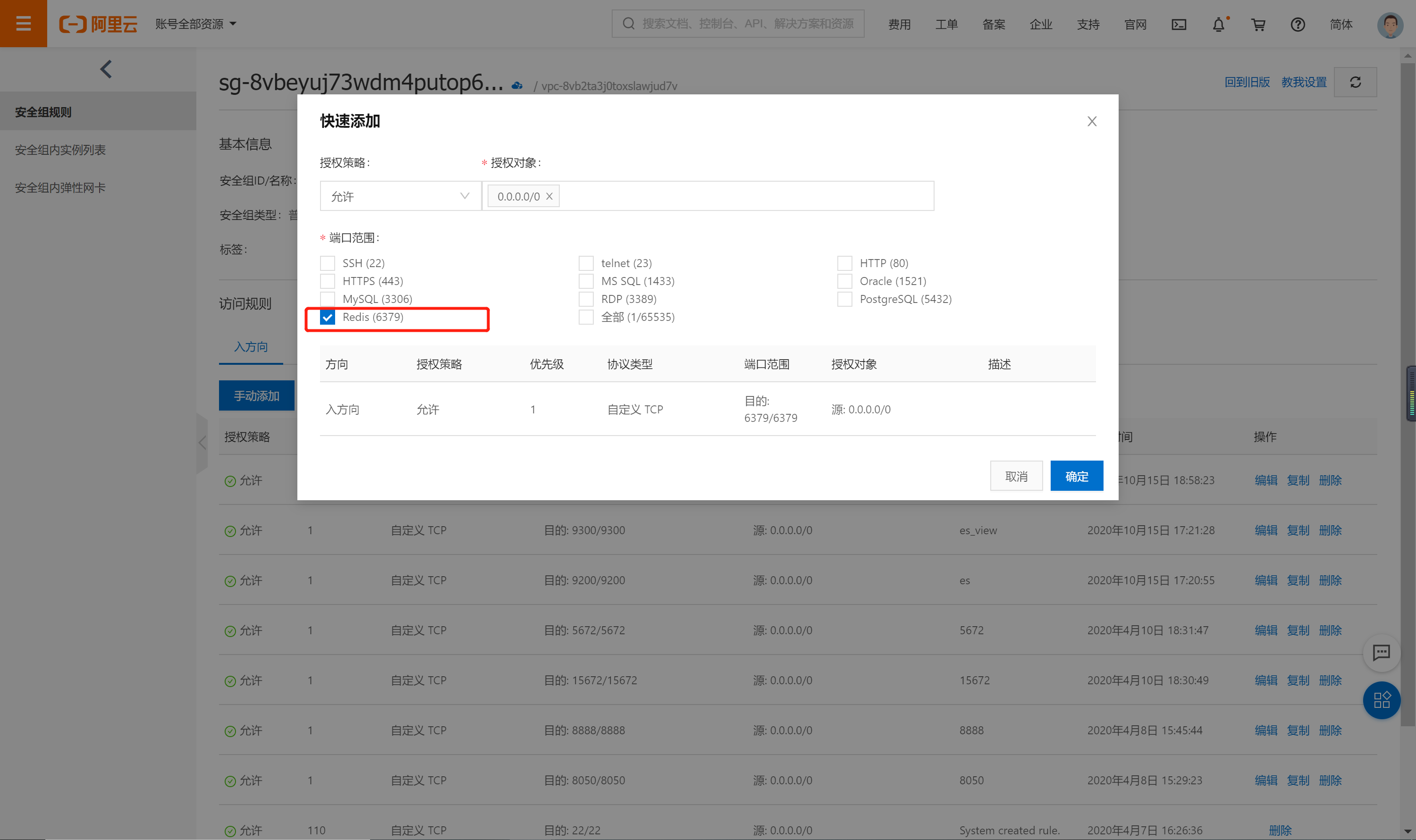This screenshot has width=1416, height=840.
Task: Switch to the 入方向 tab
Action: [x=251, y=346]
